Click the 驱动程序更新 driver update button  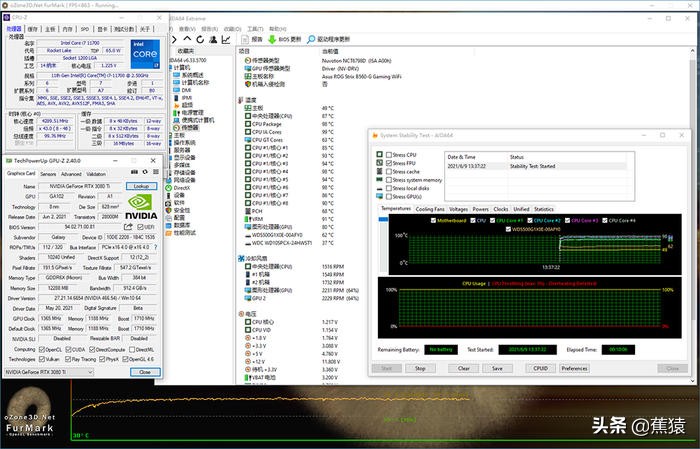[329, 39]
